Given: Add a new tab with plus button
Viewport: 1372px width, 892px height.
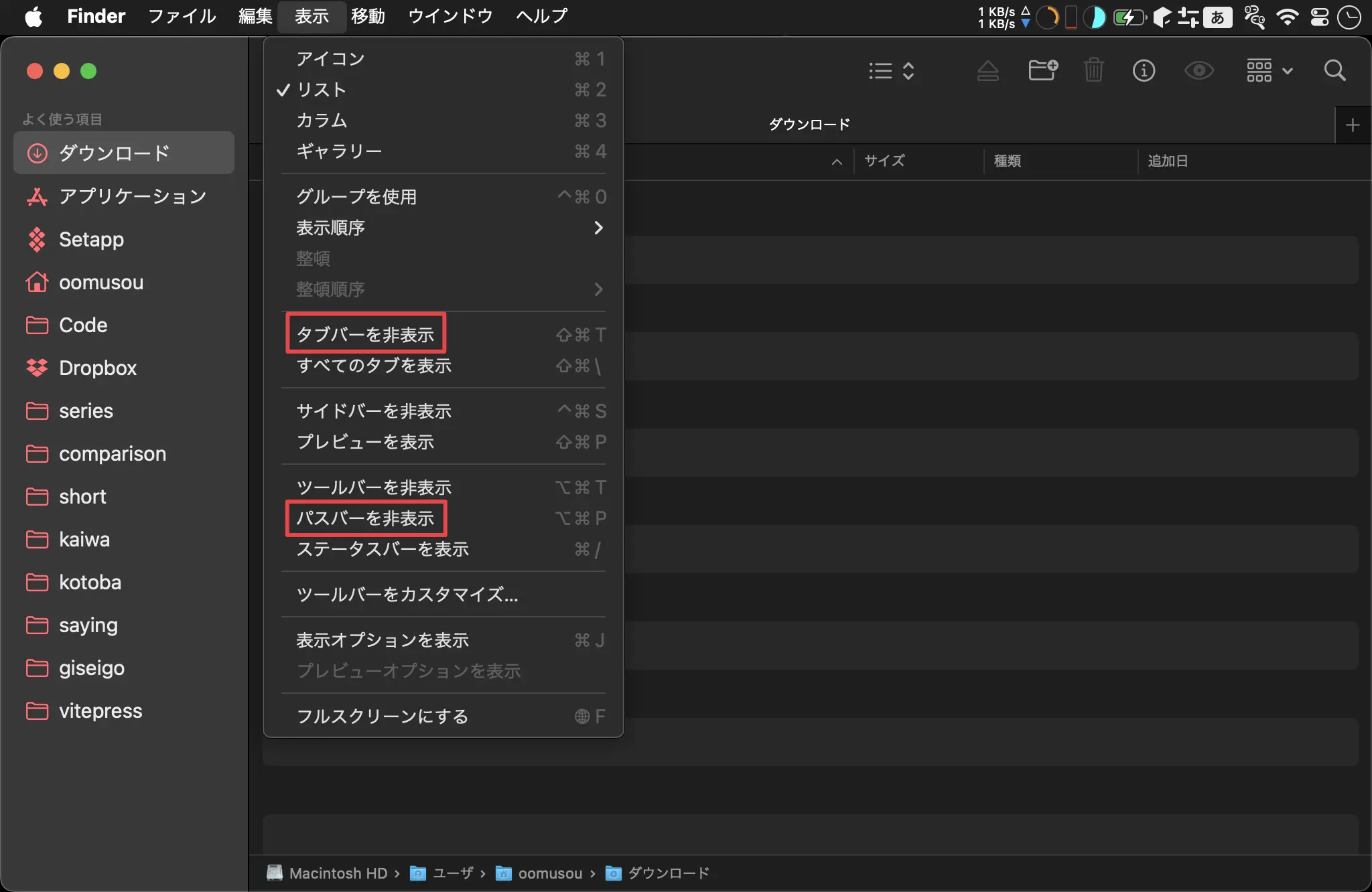Looking at the screenshot, I should click(x=1353, y=125).
